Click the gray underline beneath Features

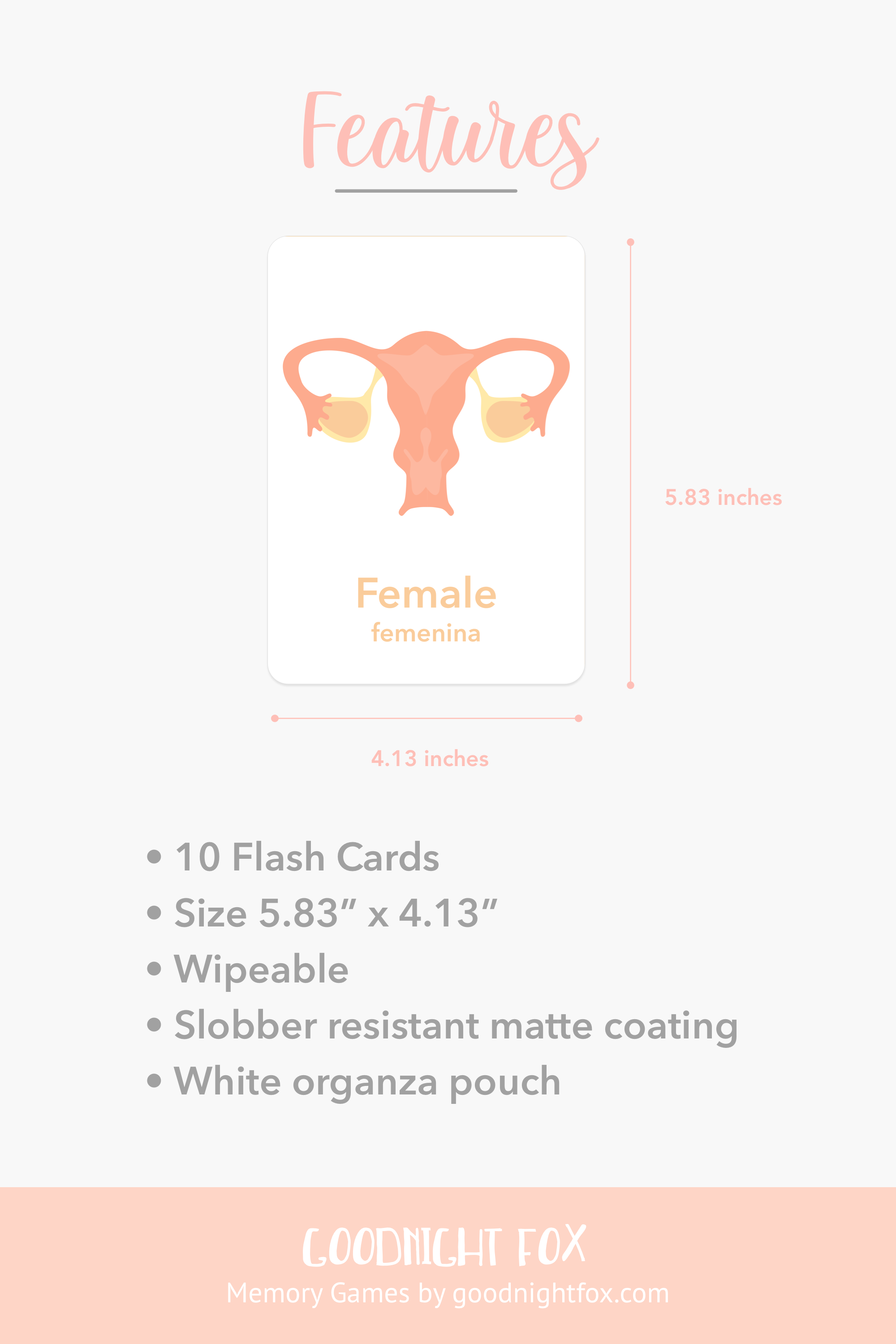[426, 191]
